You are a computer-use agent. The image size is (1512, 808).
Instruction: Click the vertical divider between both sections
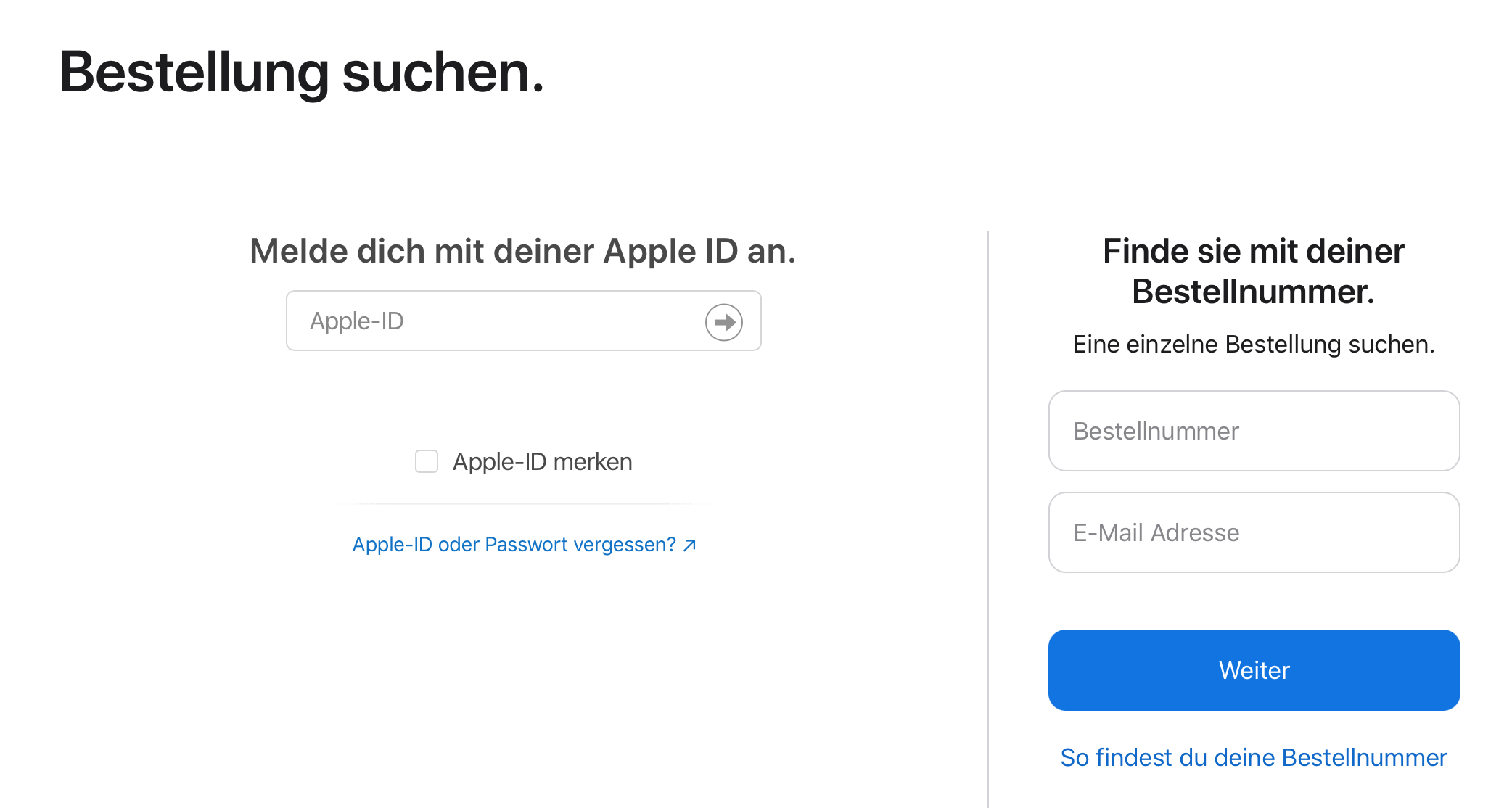(988, 508)
